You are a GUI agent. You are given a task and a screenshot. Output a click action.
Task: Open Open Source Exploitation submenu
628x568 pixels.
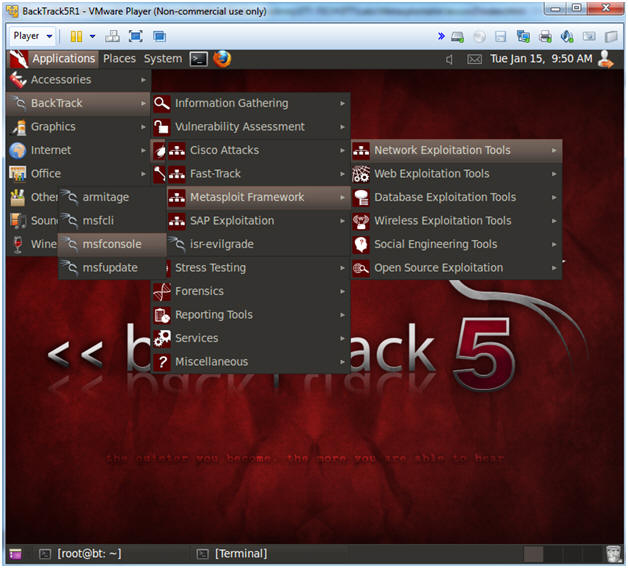(x=457, y=268)
